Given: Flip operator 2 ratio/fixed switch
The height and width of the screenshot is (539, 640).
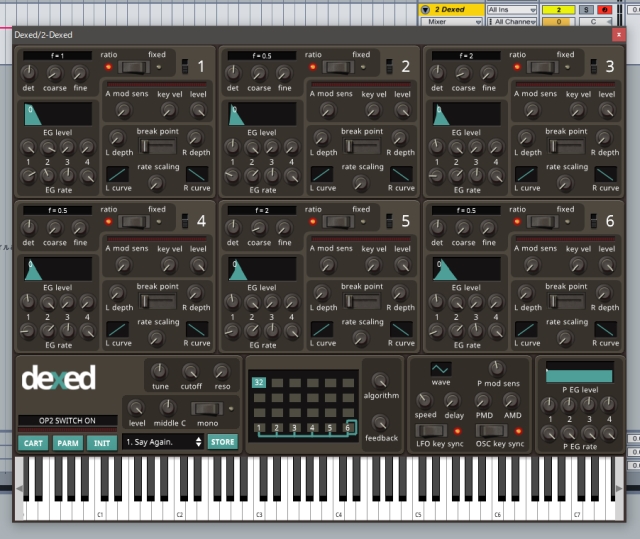Looking at the screenshot, I should click(337, 67).
